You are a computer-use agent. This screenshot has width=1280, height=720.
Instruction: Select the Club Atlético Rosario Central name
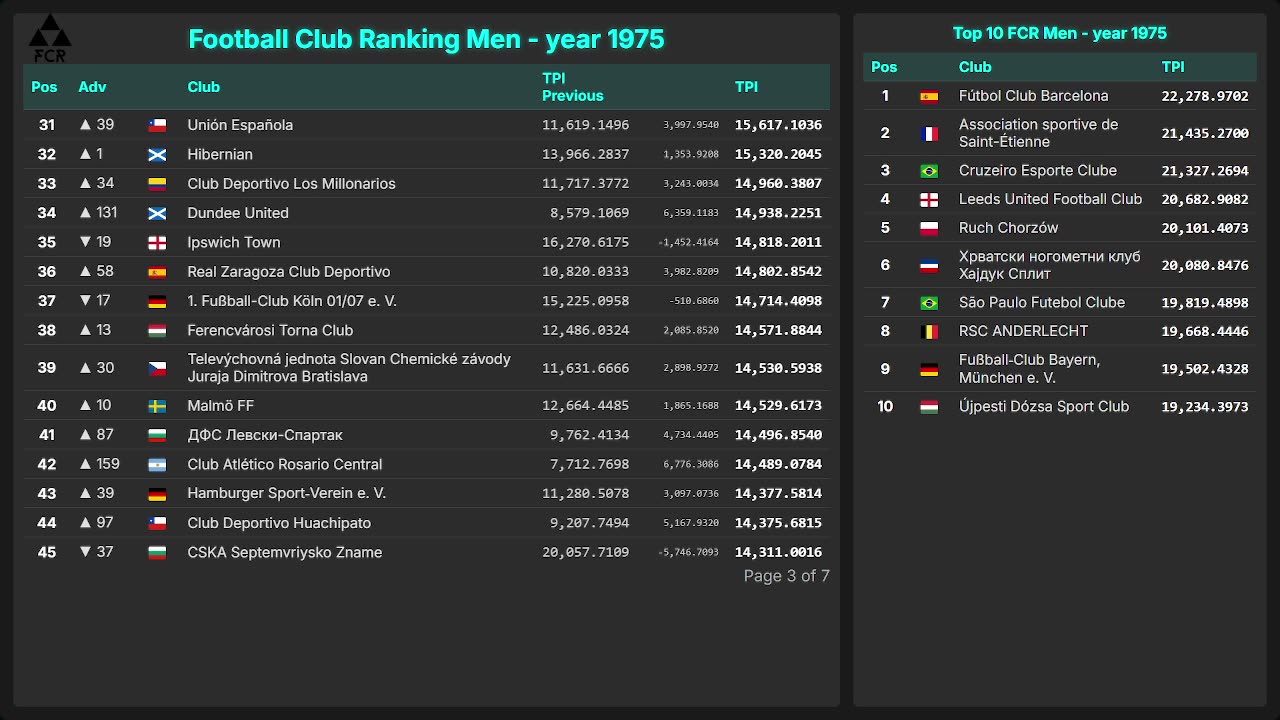pyautogui.click(x=285, y=464)
